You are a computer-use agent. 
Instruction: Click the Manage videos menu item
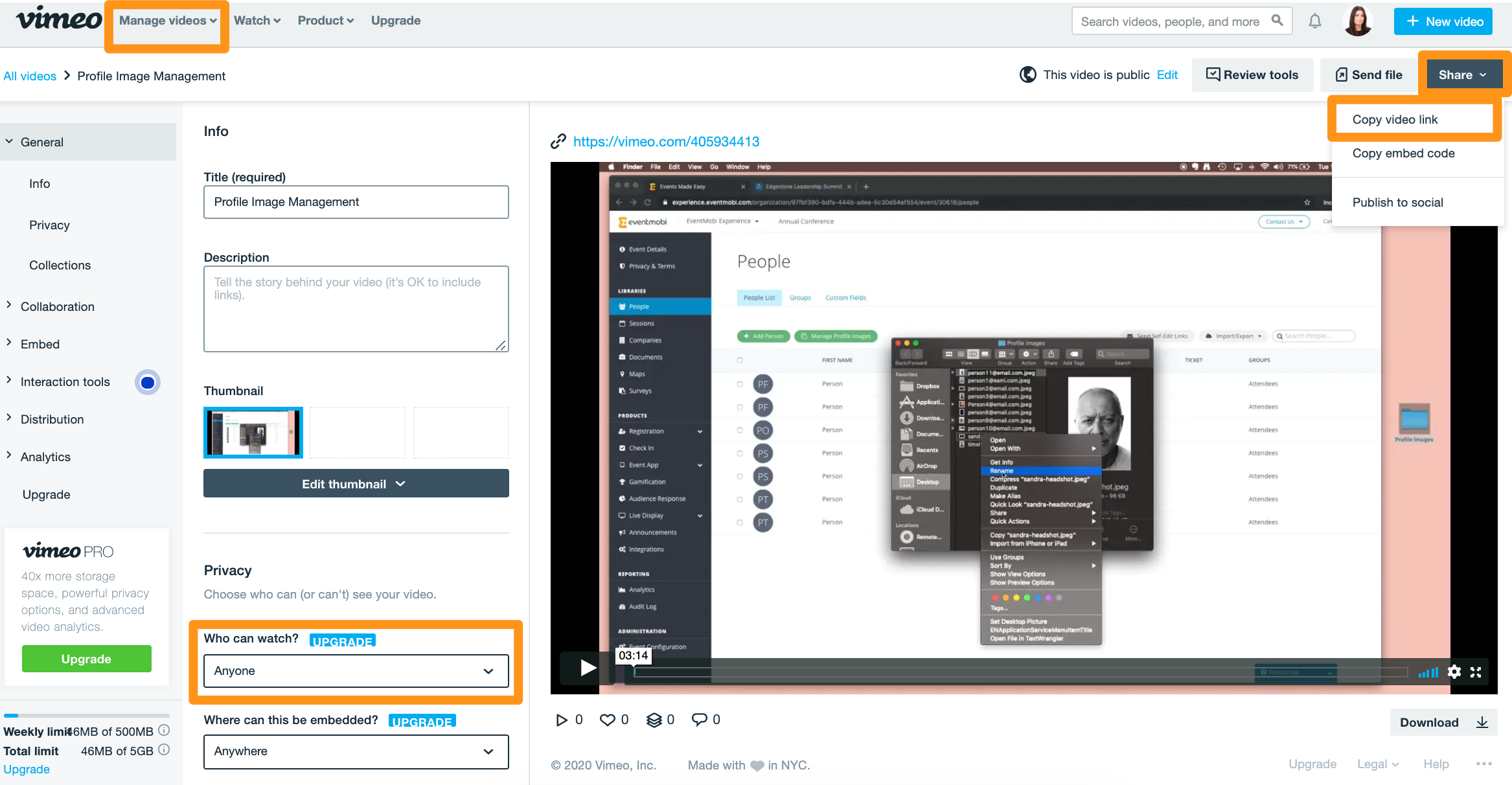(x=166, y=20)
